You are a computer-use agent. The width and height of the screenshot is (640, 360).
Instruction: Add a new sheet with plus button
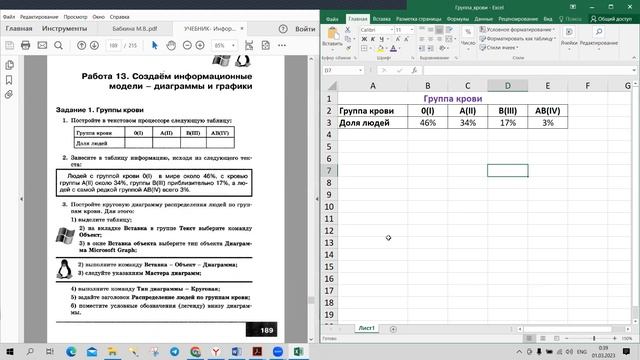(393, 329)
